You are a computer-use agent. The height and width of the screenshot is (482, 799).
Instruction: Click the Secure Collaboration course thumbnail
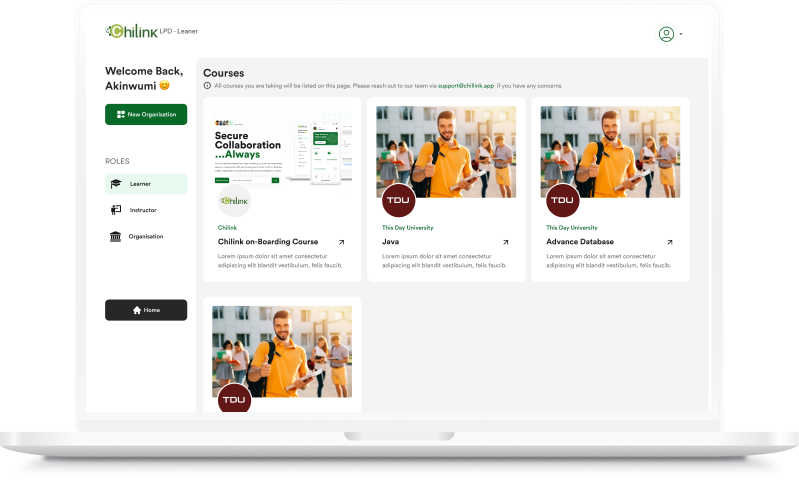282,147
